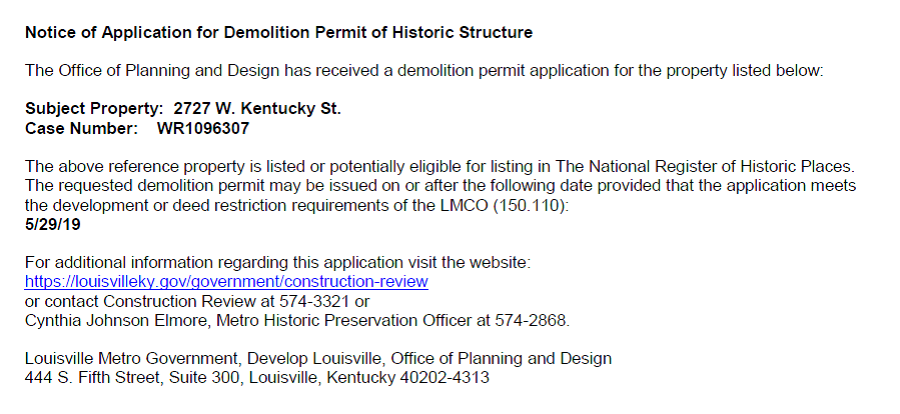
Task: Select case number WR1096307
Action: (x=202, y=128)
